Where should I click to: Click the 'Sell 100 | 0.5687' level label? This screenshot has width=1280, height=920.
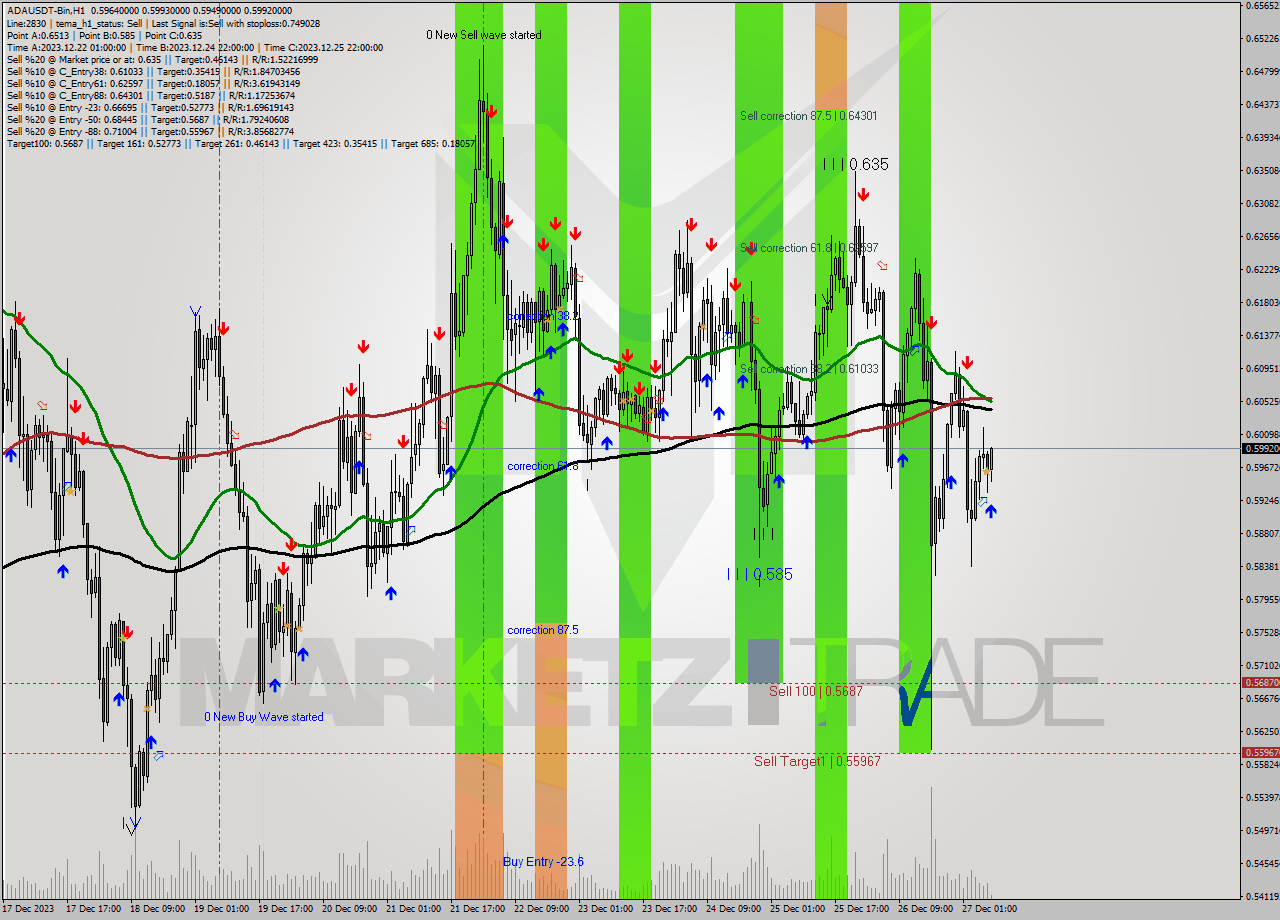(x=815, y=691)
